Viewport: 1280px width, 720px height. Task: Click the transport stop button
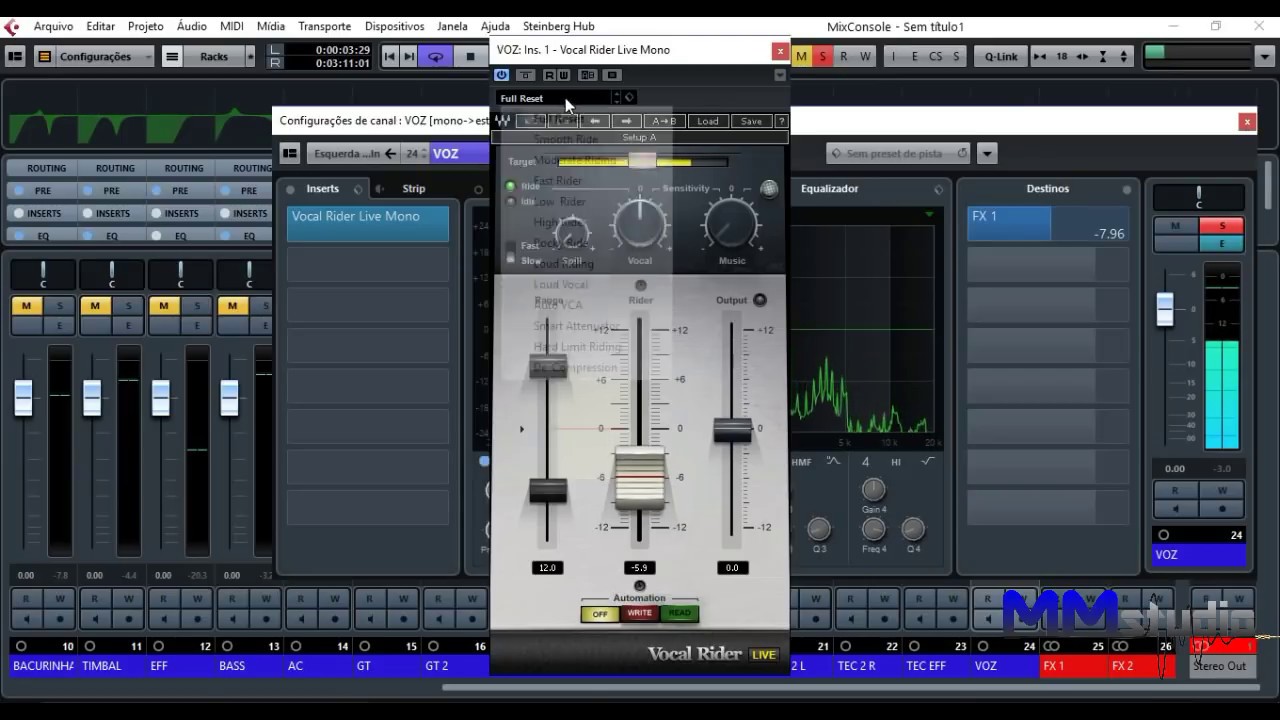click(x=470, y=57)
